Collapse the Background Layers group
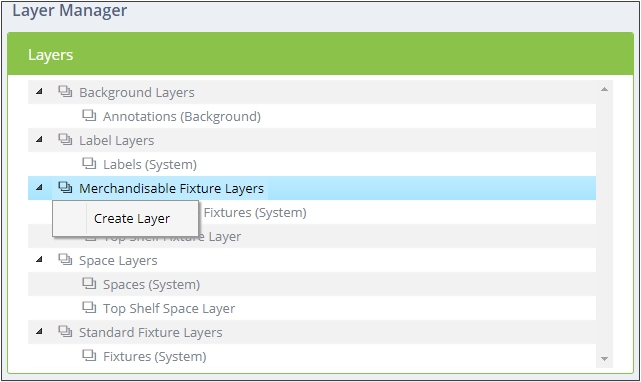Screen dimensions: 641x382 pyautogui.click(x=39, y=92)
